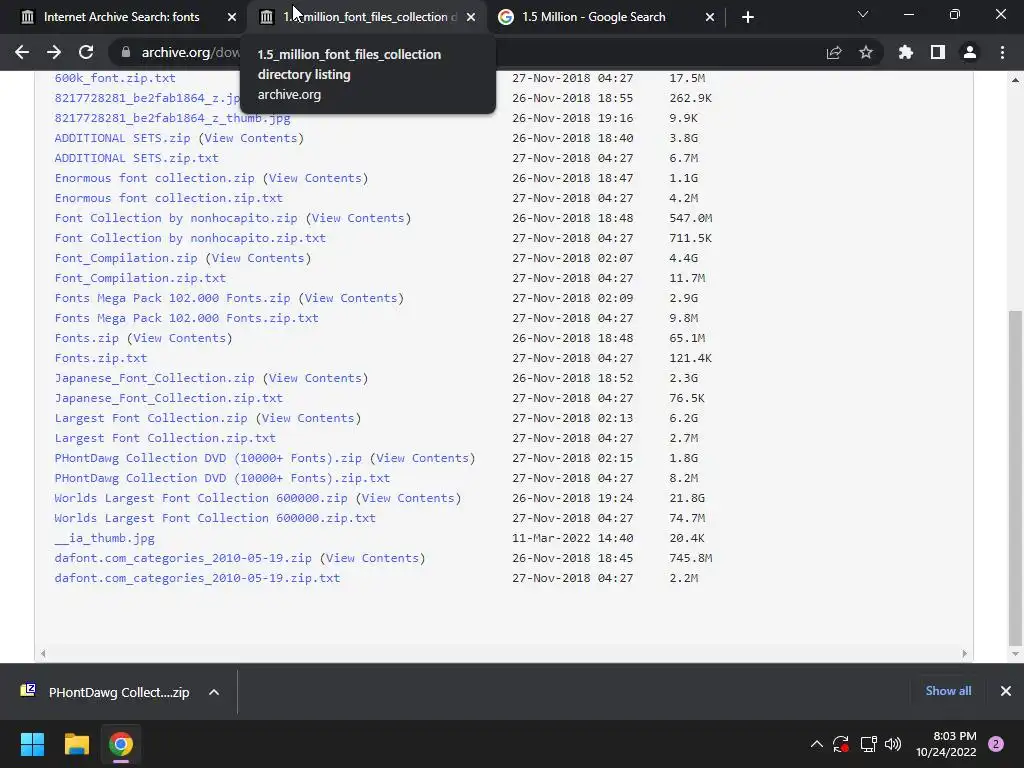Open 8217728281_be2fab1864_z_thumb.jpg link
This screenshot has height=768, width=1024.
(172, 118)
